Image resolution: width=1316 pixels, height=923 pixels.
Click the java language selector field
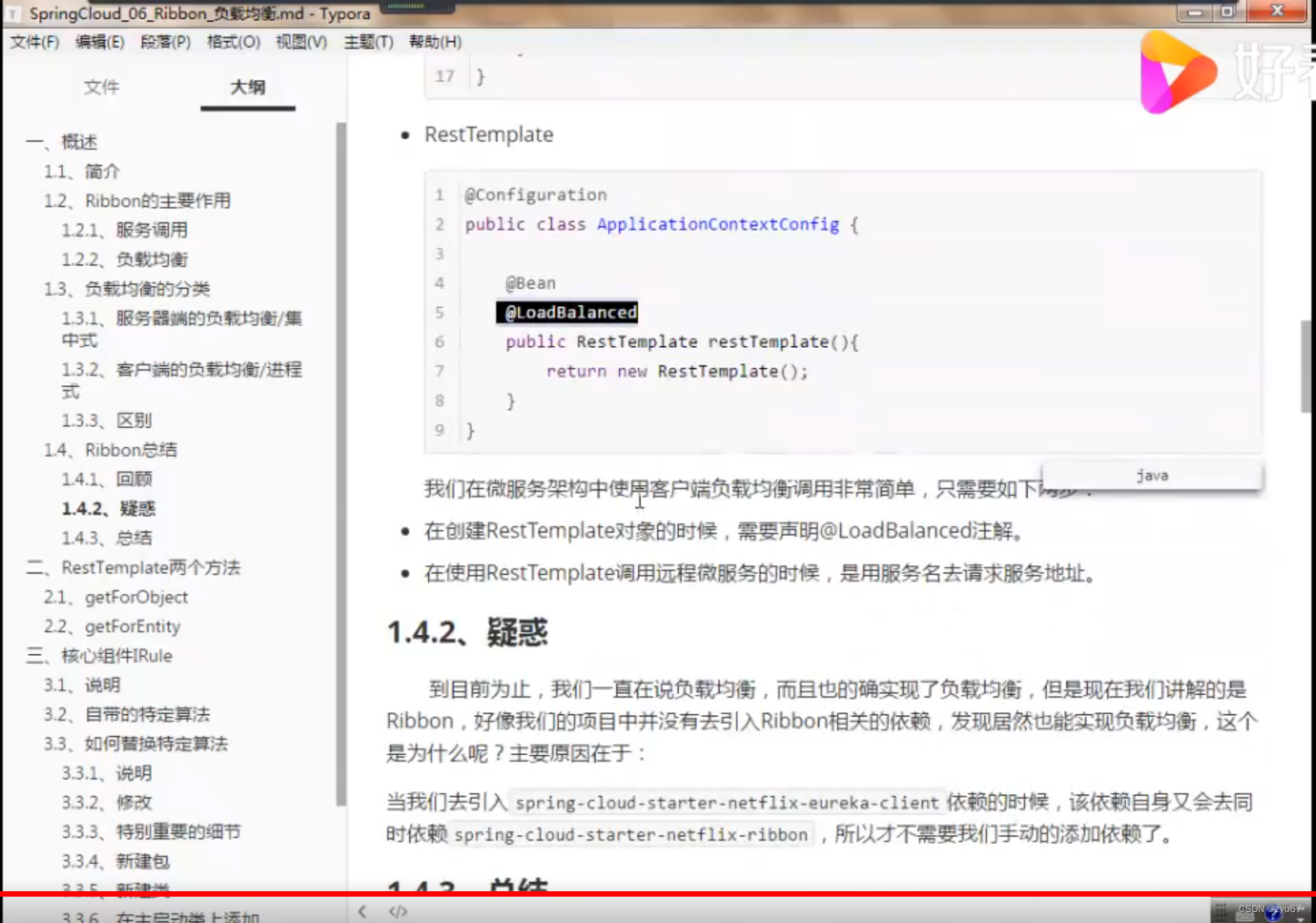tap(1151, 475)
